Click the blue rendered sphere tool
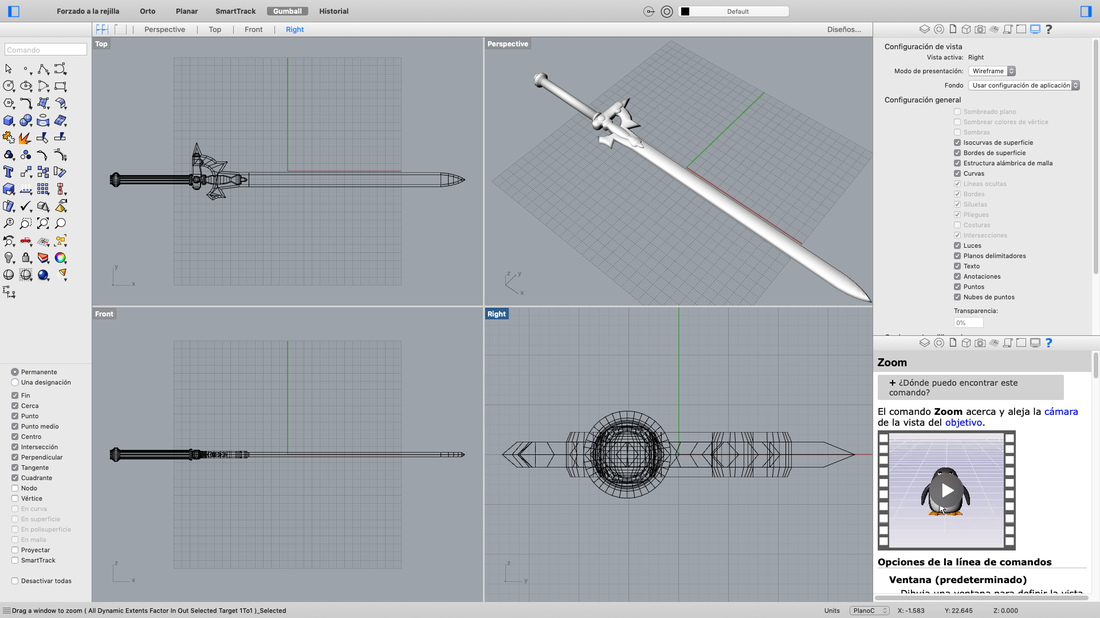 [43, 275]
